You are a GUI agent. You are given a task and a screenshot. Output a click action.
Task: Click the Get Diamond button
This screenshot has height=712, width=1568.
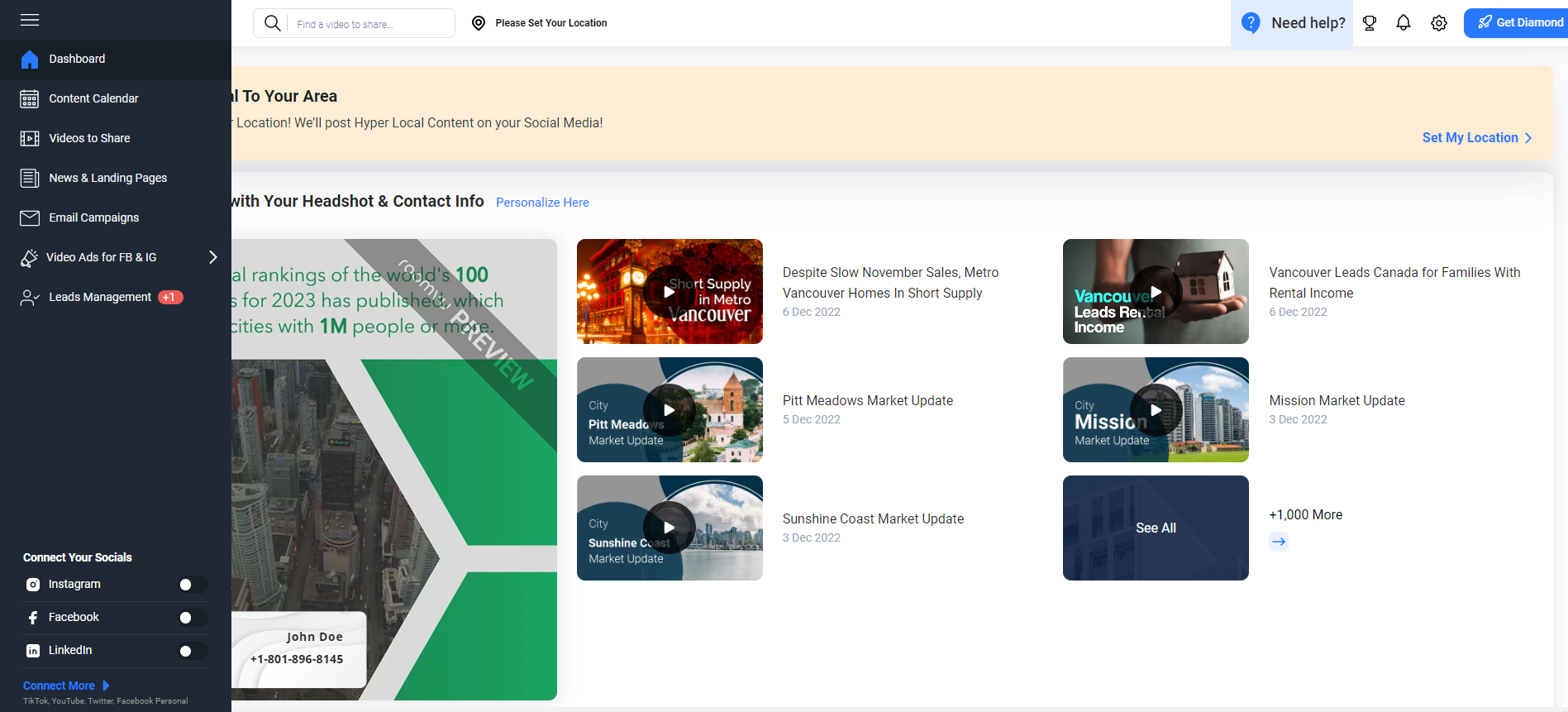pos(1519,23)
